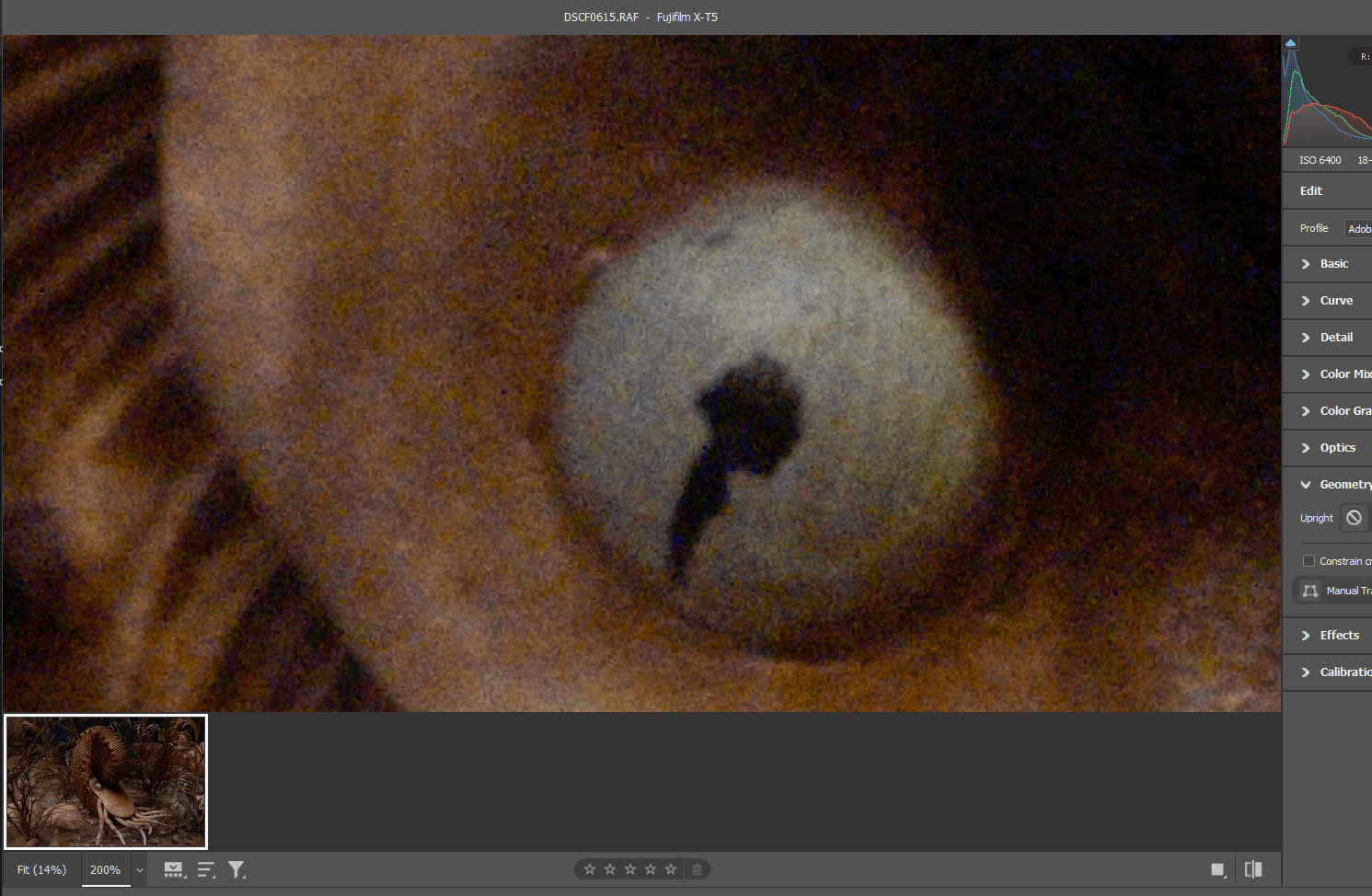Screen dimensions: 1372x896
Task: Turn off Upright correction icon
Action: point(1354,518)
